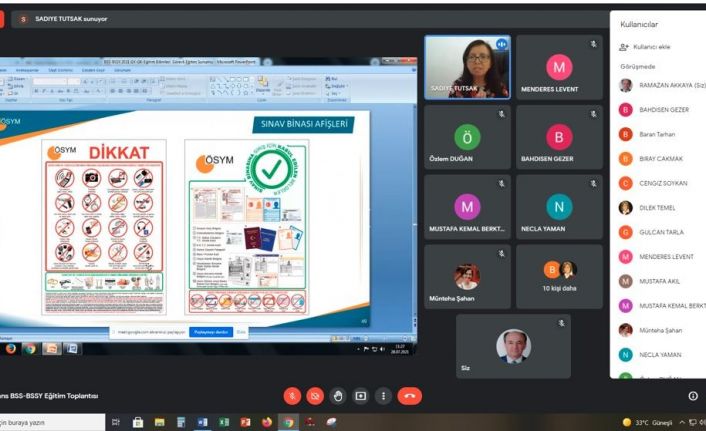Click muted mic icon on Özlem DUĞAN tile
Image resolution: width=706 pixels, height=431 pixels.
(502, 114)
